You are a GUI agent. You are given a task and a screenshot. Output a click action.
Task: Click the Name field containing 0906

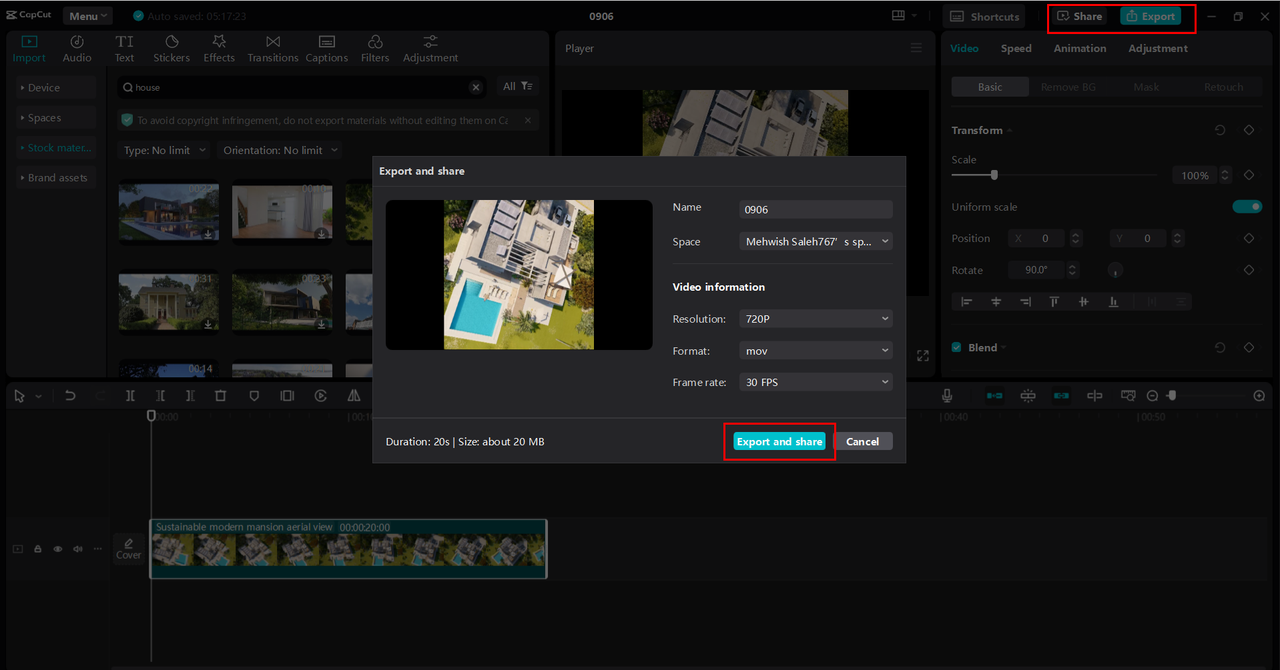pyautogui.click(x=816, y=210)
